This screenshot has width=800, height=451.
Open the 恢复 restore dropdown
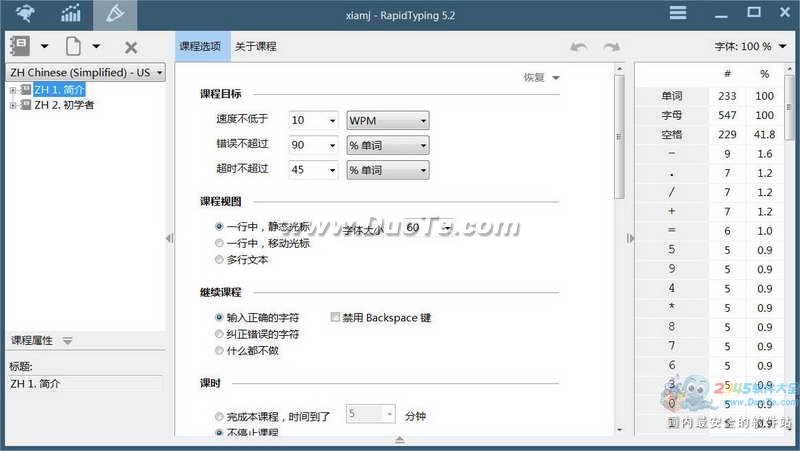pos(541,78)
